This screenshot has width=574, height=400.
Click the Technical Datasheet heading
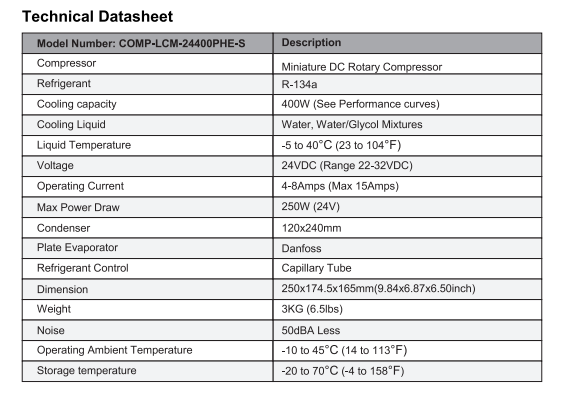97,16
